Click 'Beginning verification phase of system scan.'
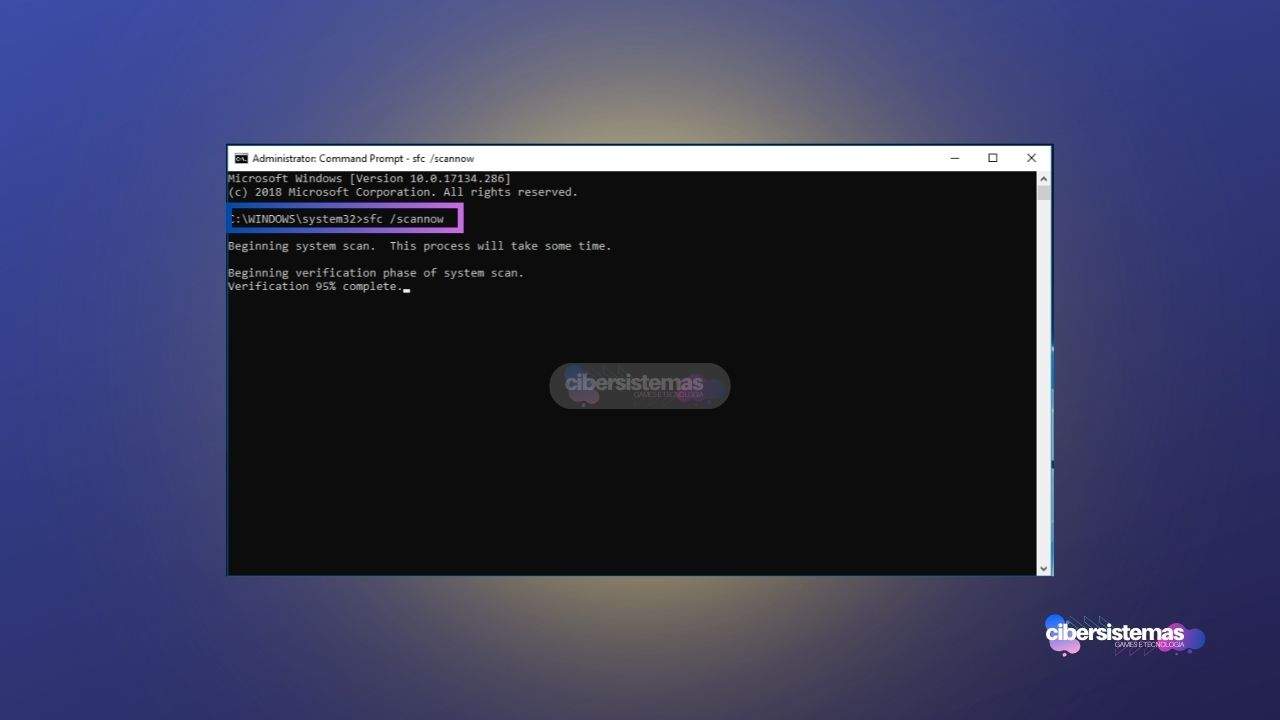This screenshot has width=1280, height=720. (x=376, y=273)
